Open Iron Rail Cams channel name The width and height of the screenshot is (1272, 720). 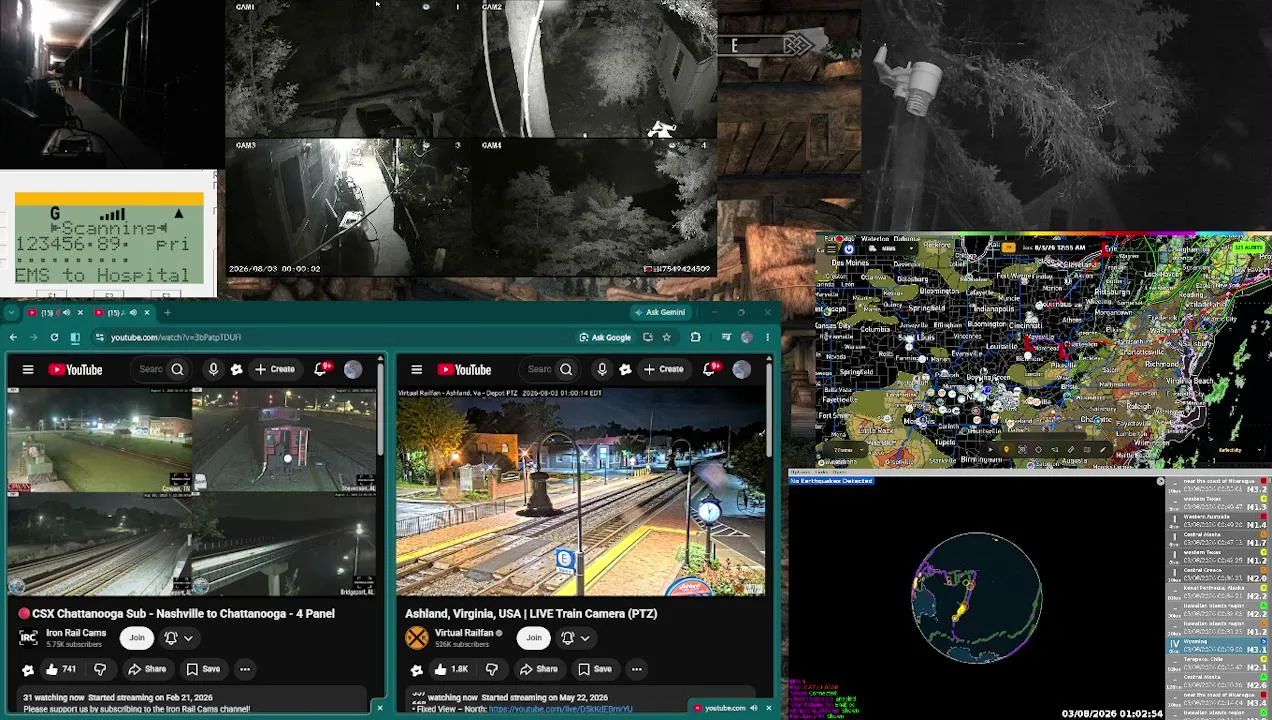coord(75,633)
